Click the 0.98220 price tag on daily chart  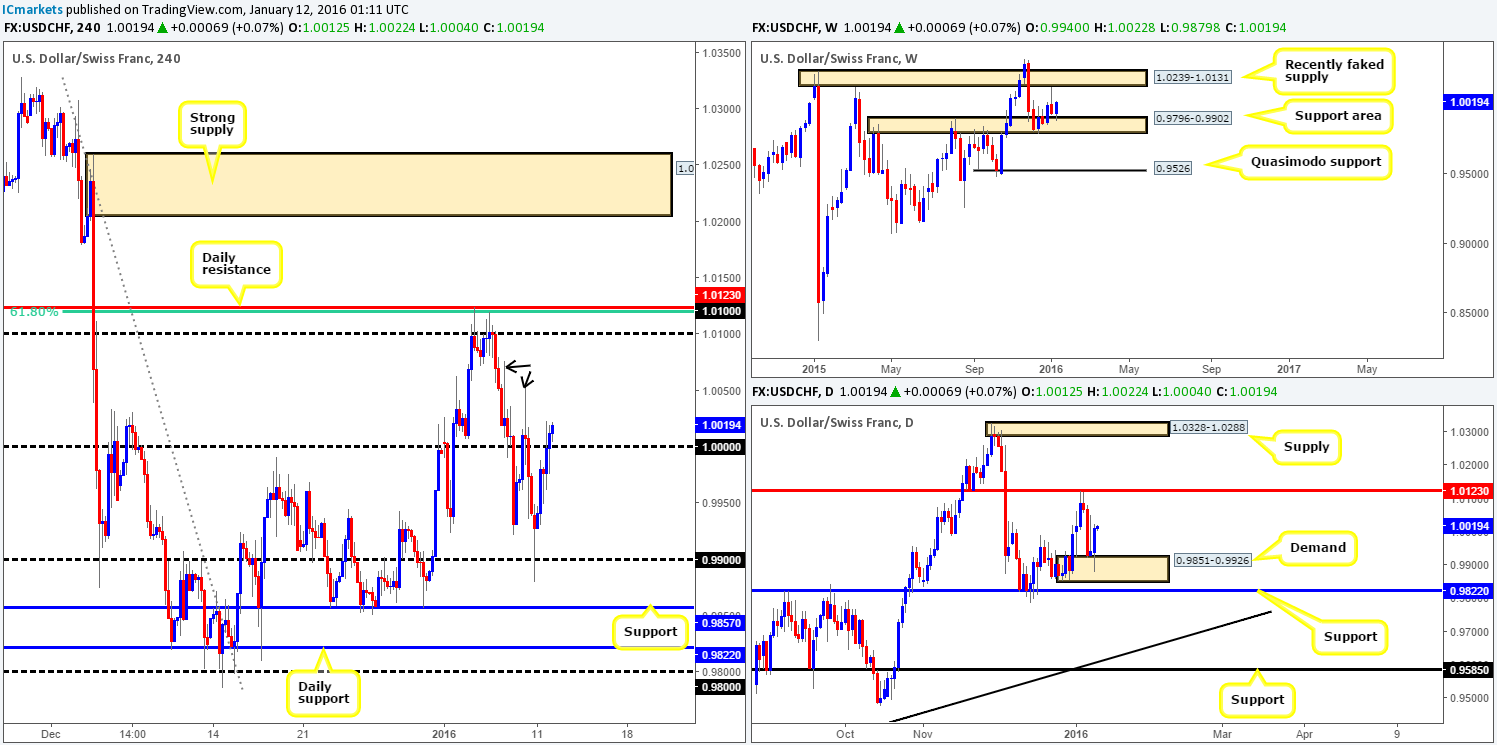pos(1470,591)
